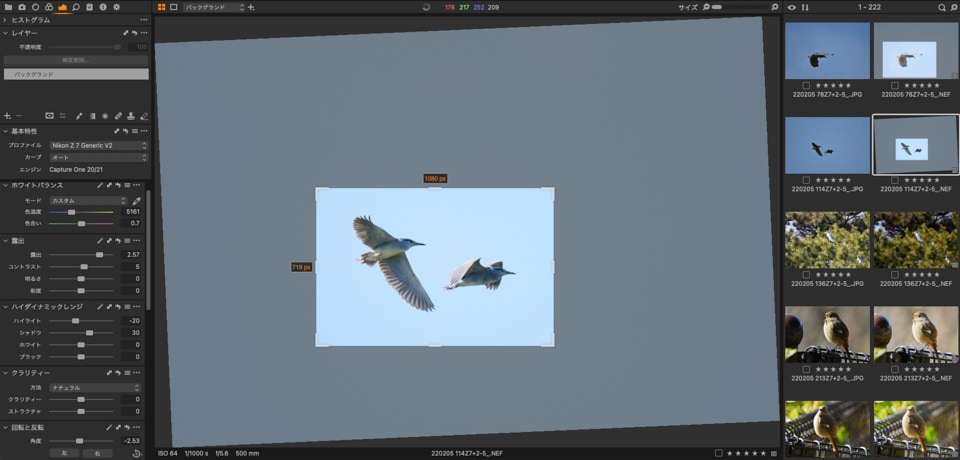The height and width of the screenshot is (460, 960).
Task: Open the Output gear tool tab
Action: pos(116,7)
